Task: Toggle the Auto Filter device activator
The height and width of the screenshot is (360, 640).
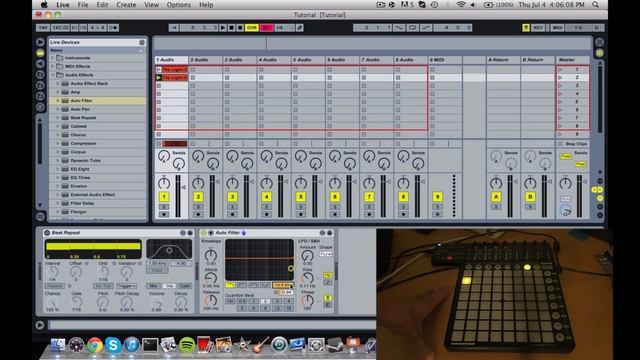Action: tap(203, 233)
